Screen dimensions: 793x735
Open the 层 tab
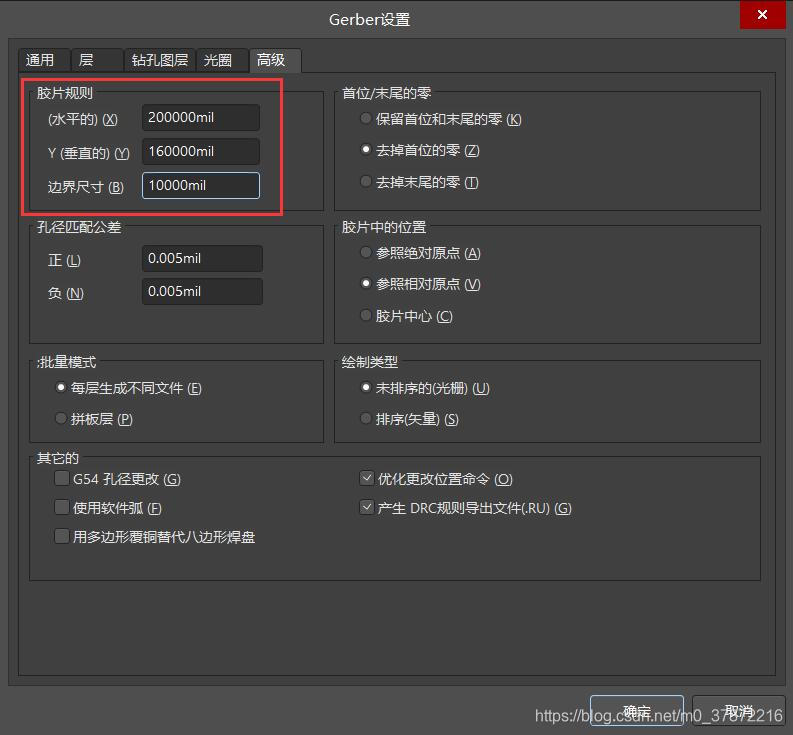click(x=97, y=60)
